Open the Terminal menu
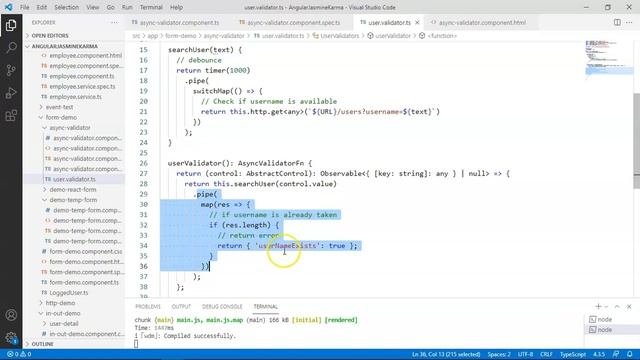The image size is (640, 360). [x=151, y=7]
